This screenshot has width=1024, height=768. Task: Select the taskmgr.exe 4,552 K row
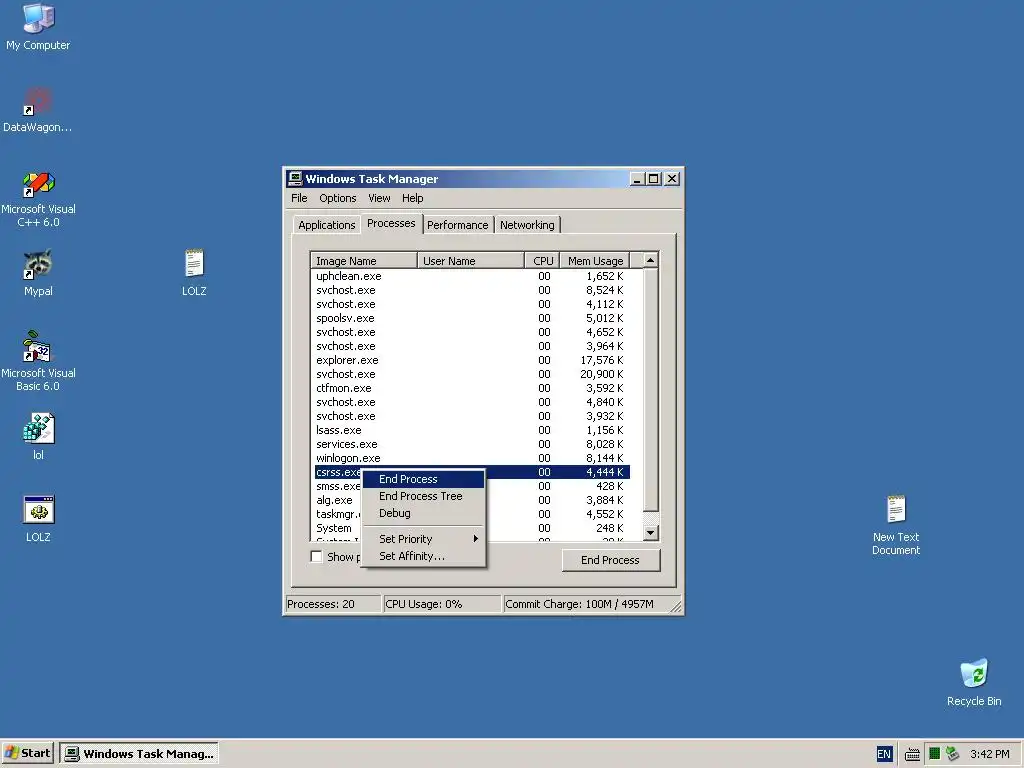[x=557, y=514]
